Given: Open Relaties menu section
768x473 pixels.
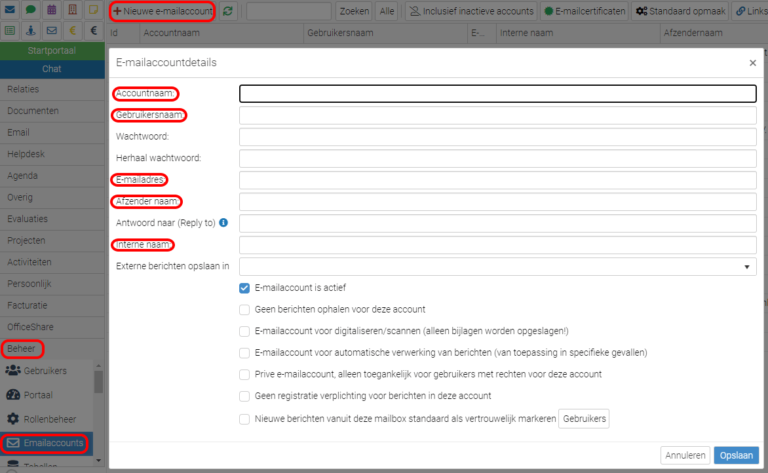Looking at the screenshot, I should pyautogui.click(x=52, y=89).
